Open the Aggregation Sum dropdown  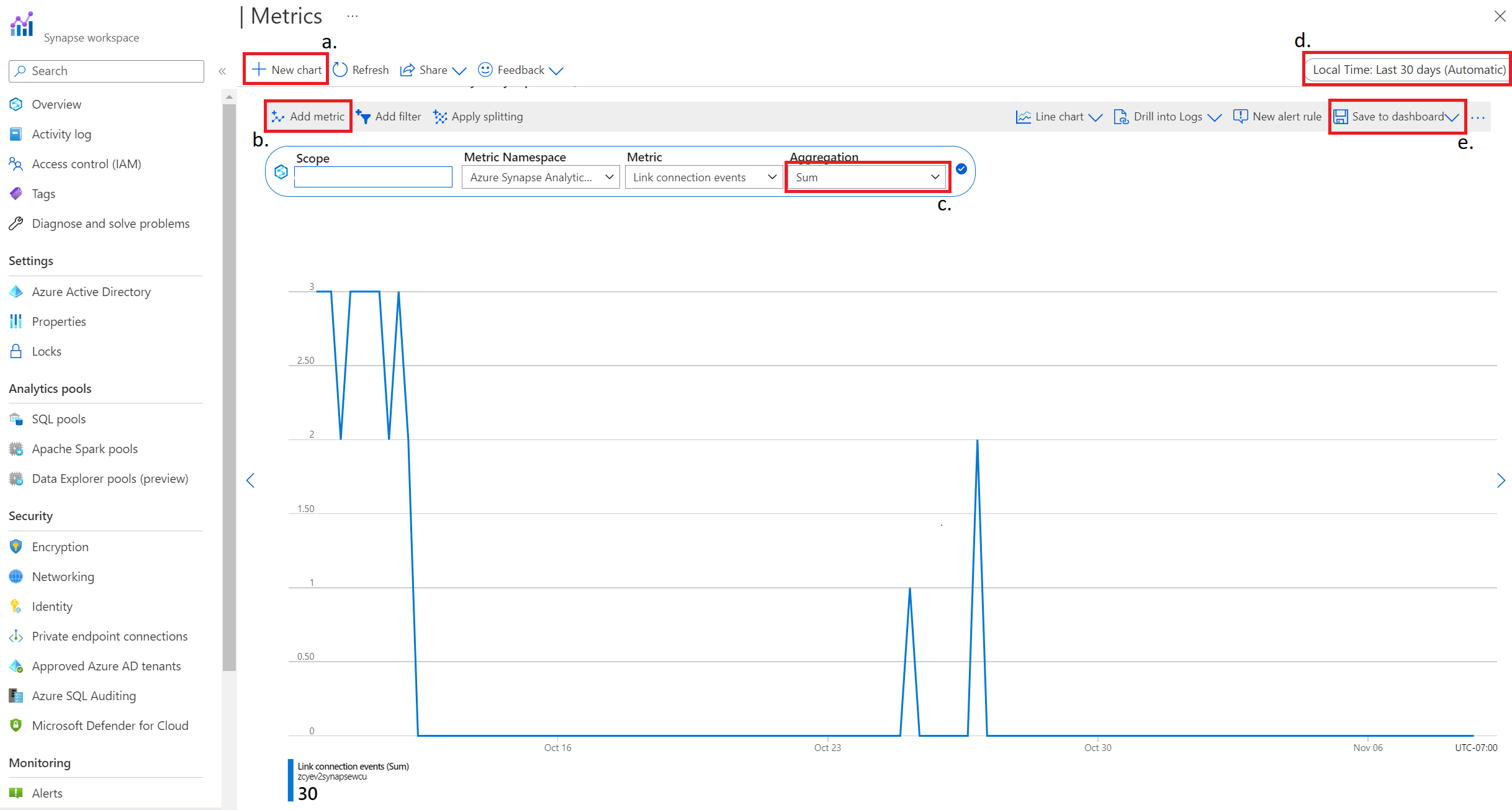[866, 178]
